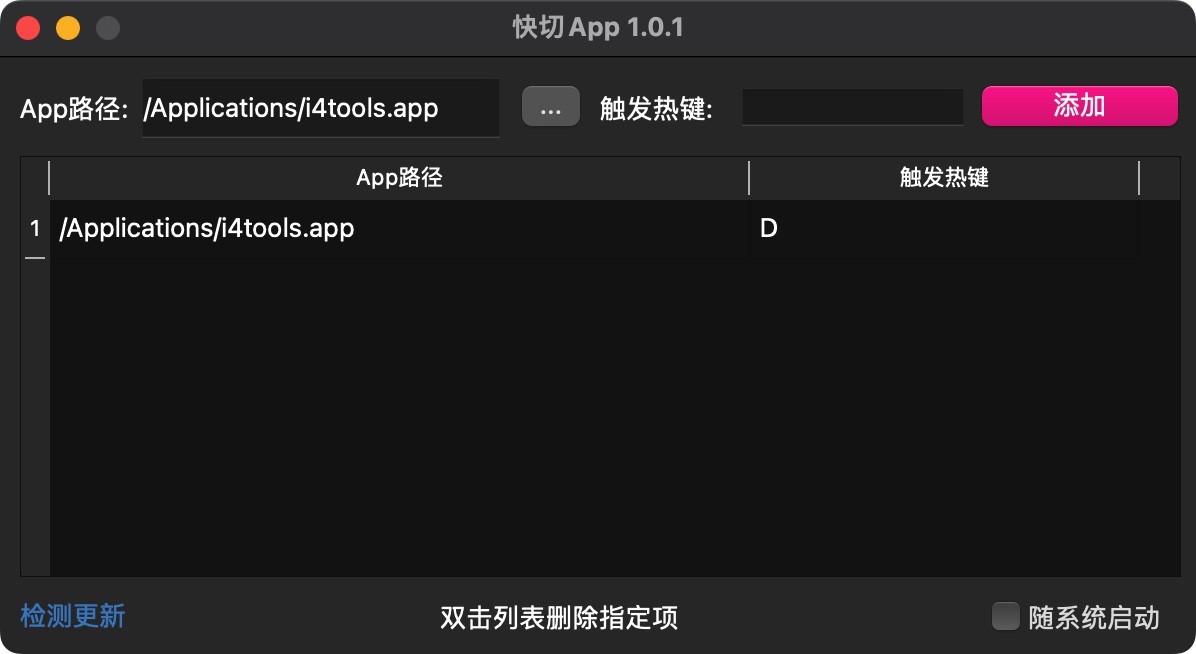Open file browser with the ... button

coord(551,107)
